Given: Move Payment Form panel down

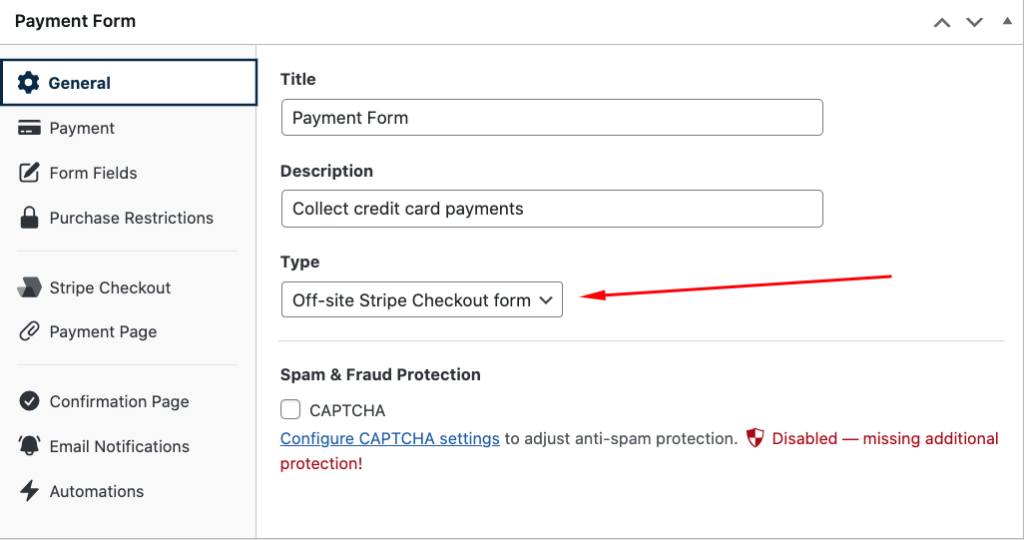Looking at the screenshot, I should [x=974, y=22].
